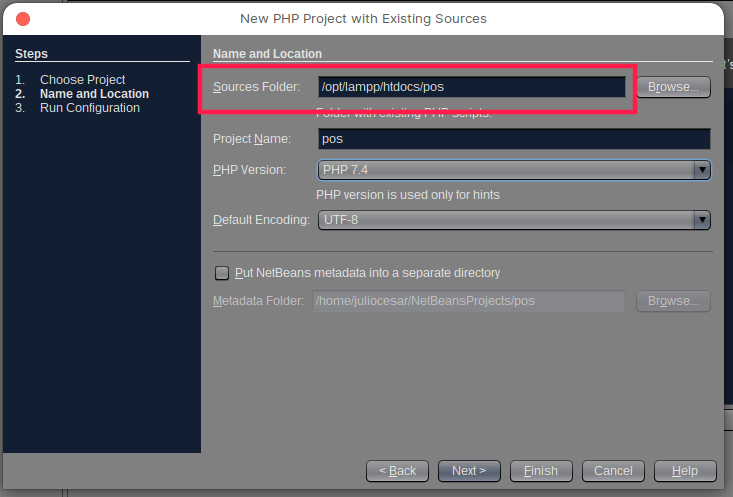
Task: Click the Sources Folder path field
Action: [x=471, y=87]
